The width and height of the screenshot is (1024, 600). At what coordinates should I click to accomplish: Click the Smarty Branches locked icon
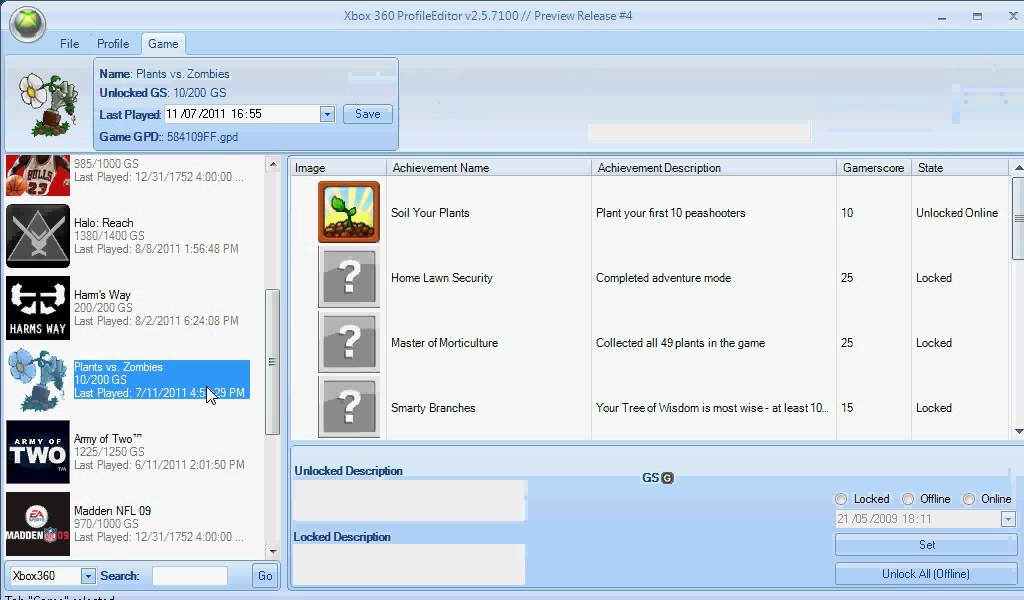349,407
